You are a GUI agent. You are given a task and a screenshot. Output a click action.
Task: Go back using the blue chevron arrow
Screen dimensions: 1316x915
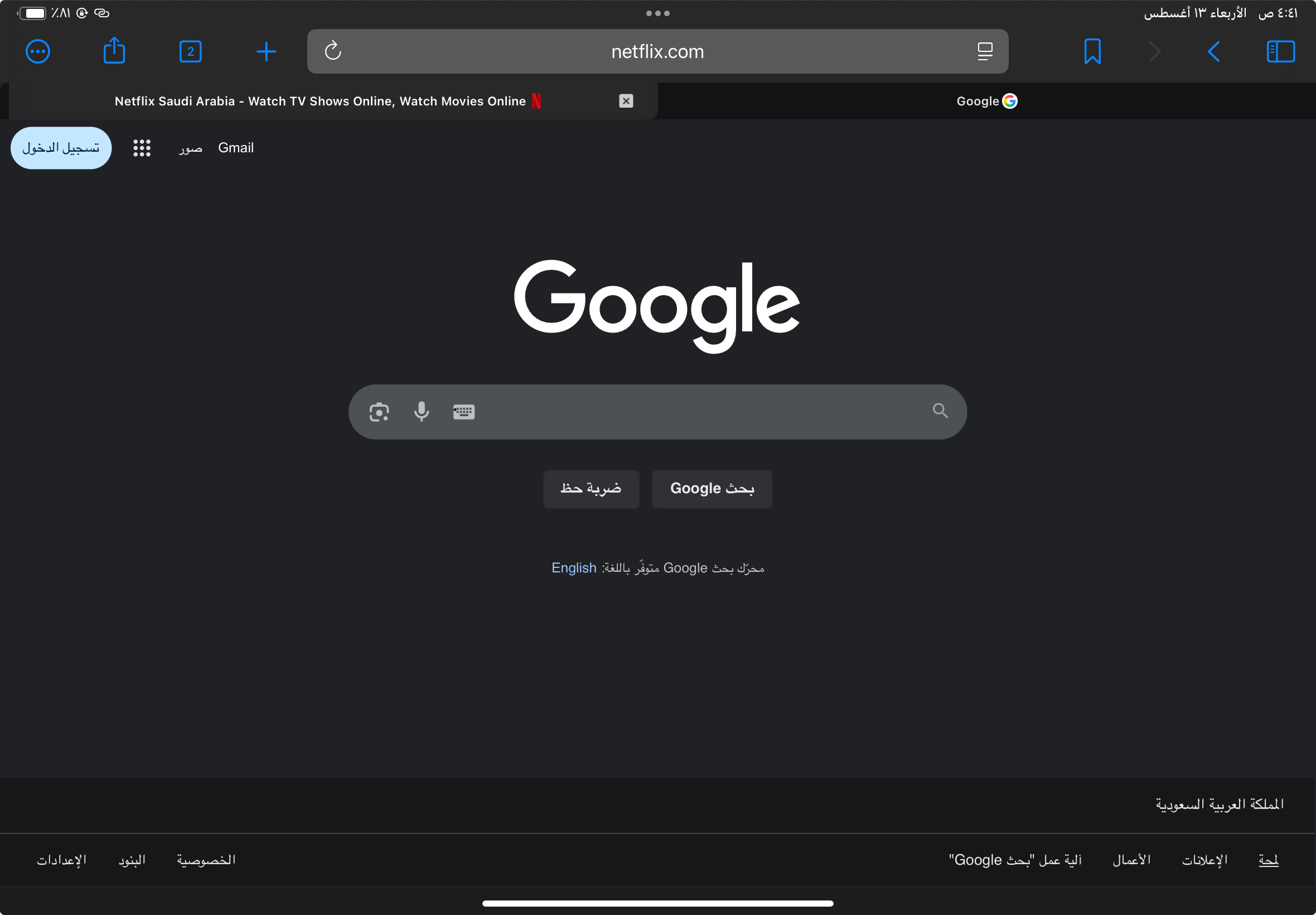(1213, 51)
